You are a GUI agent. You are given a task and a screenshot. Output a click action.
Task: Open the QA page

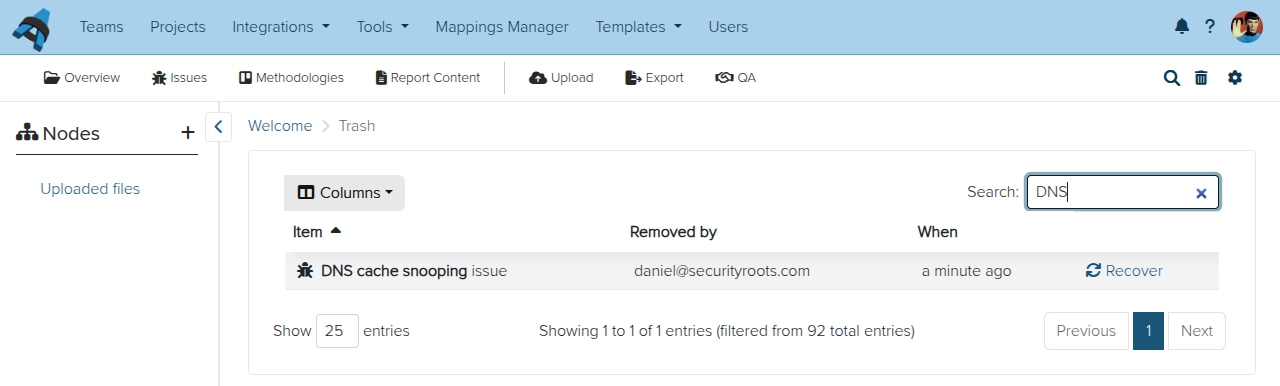pyautogui.click(x=736, y=78)
